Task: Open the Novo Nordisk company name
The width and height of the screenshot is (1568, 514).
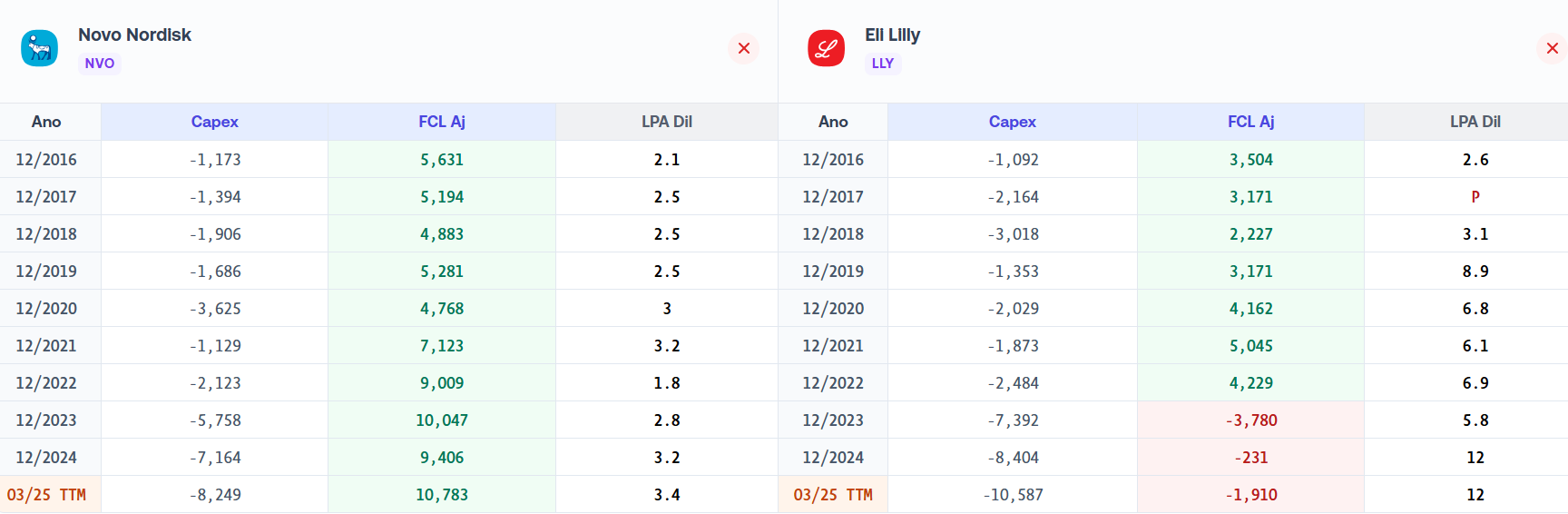Action: (x=134, y=35)
